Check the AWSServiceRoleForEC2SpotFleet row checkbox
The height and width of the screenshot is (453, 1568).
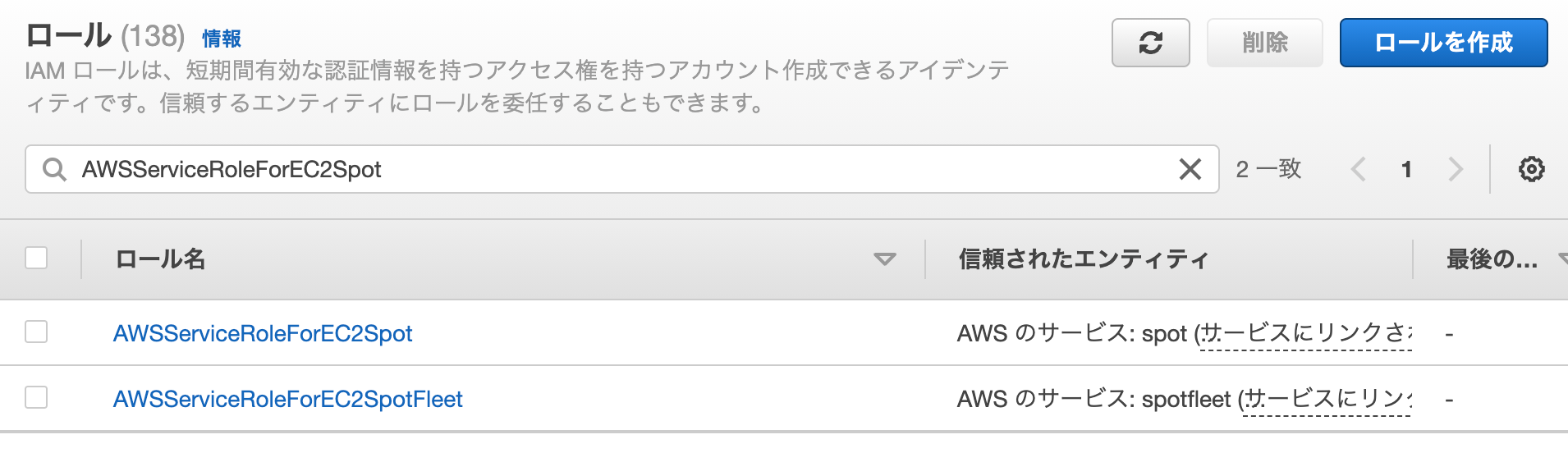click(36, 397)
